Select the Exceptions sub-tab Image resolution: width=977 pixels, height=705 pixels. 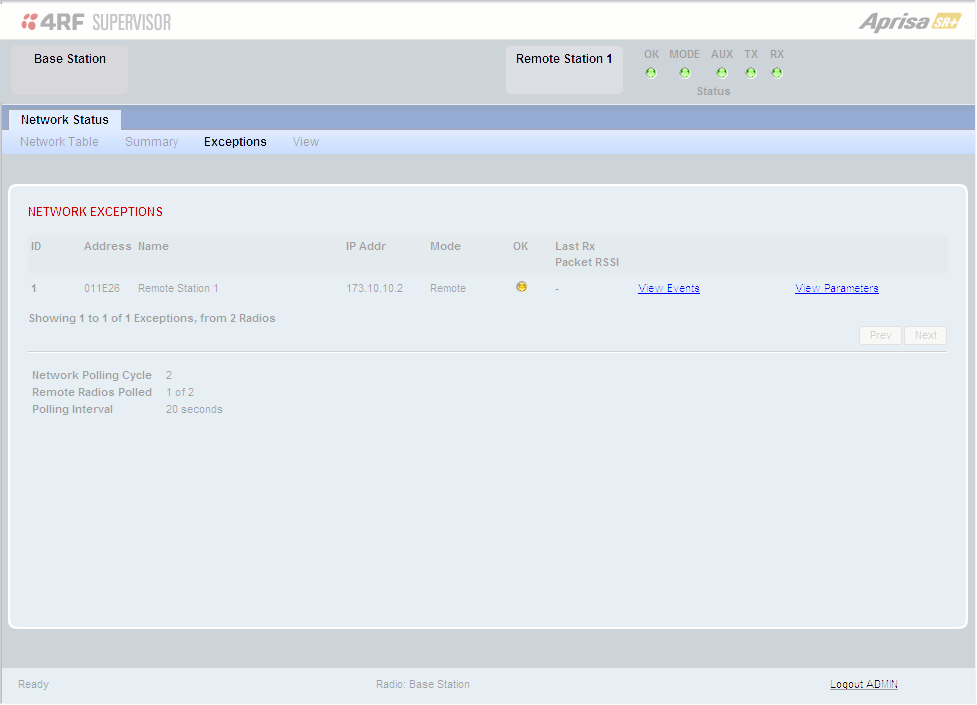tap(235, 142)
